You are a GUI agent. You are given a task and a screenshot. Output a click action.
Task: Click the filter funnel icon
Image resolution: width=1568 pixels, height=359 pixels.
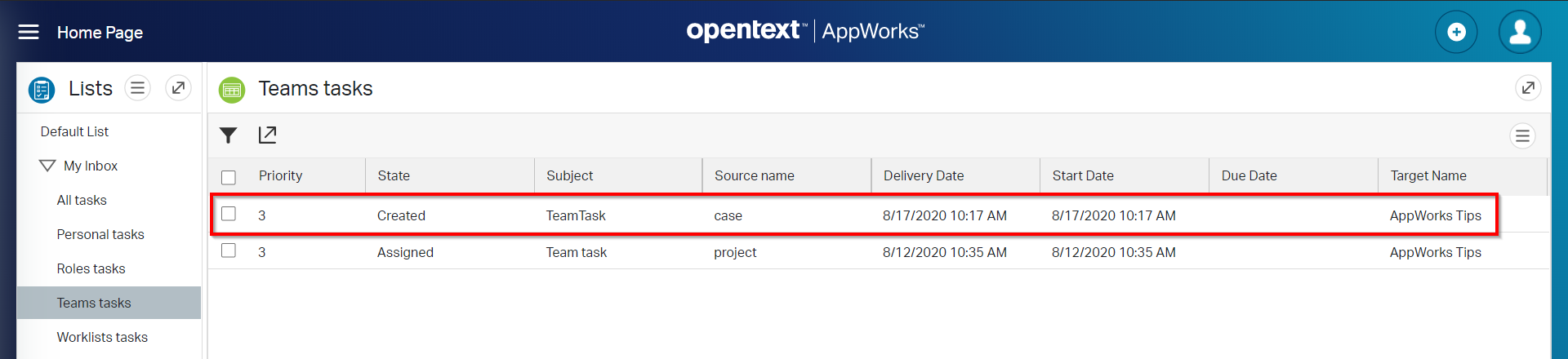click(x=229, y=135)
